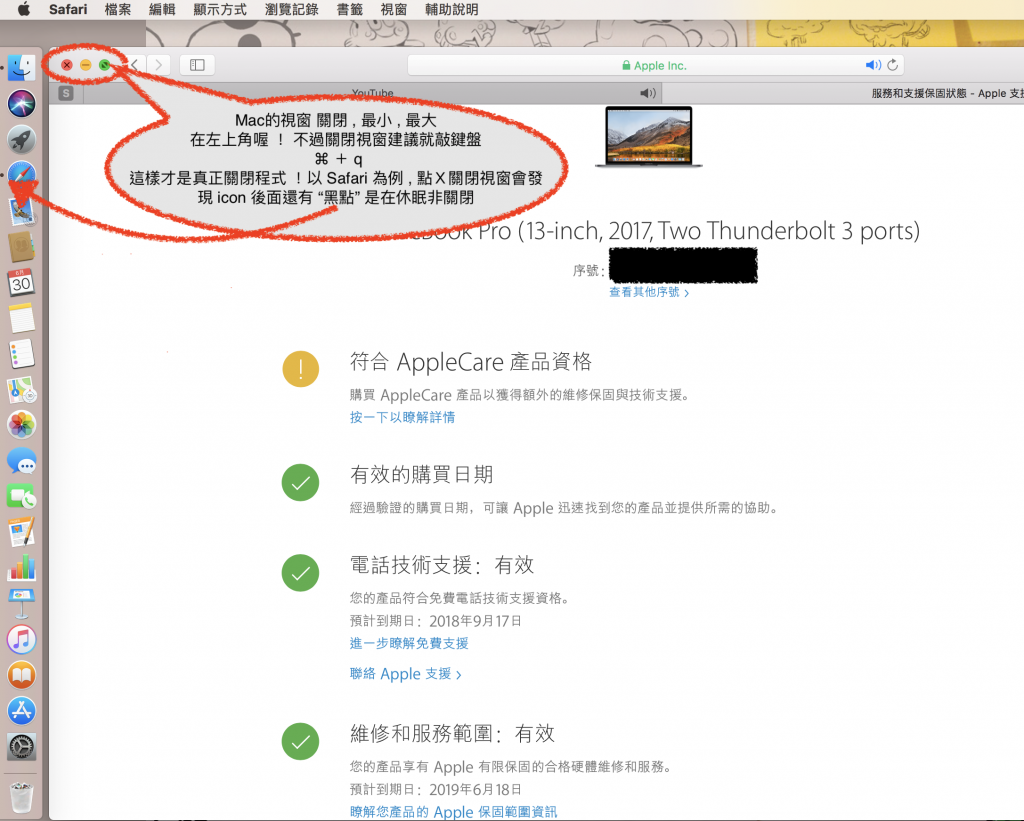
Task: Click the 預計到期日: 2018年9月17日 text
Action: [436, 621]
